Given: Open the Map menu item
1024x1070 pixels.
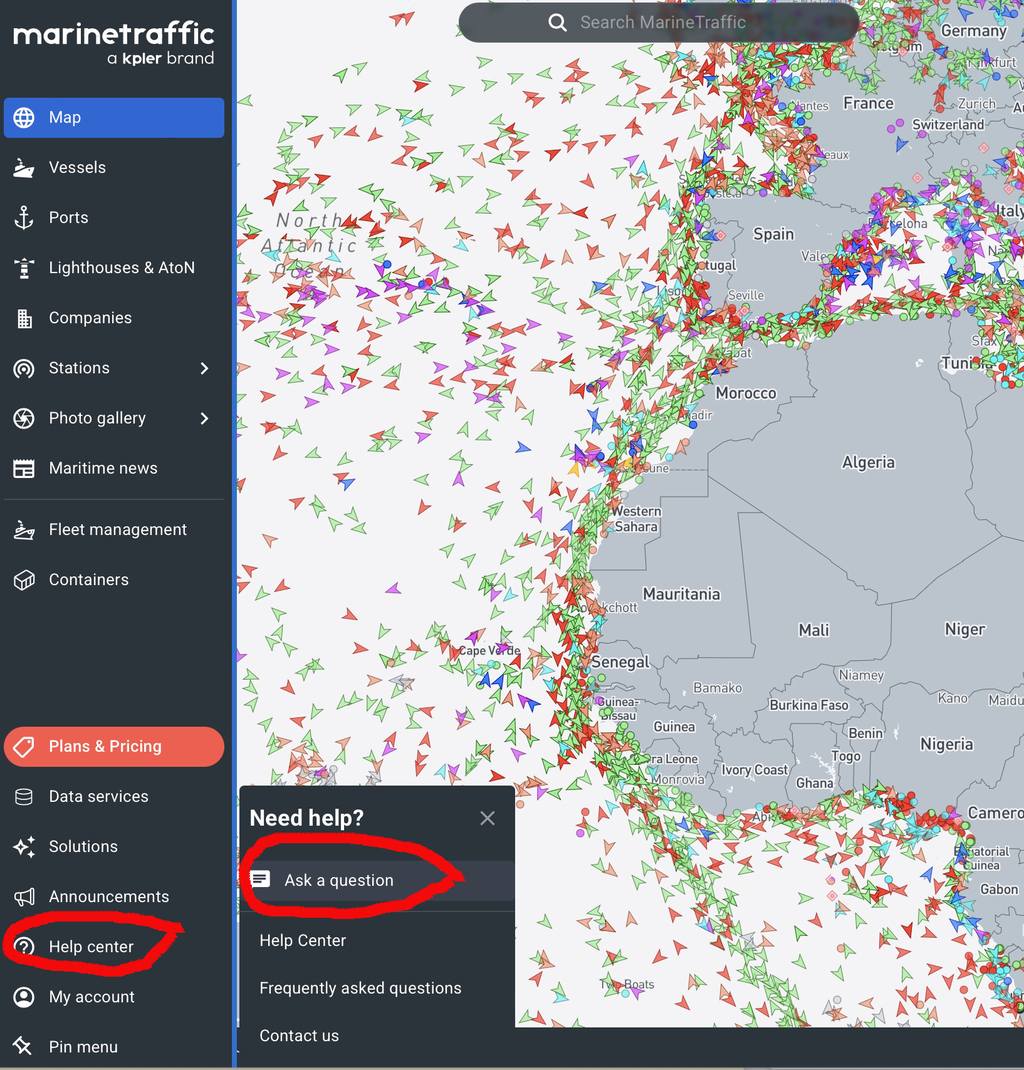Looking at the screenshot, I should (x=114, y=118).
